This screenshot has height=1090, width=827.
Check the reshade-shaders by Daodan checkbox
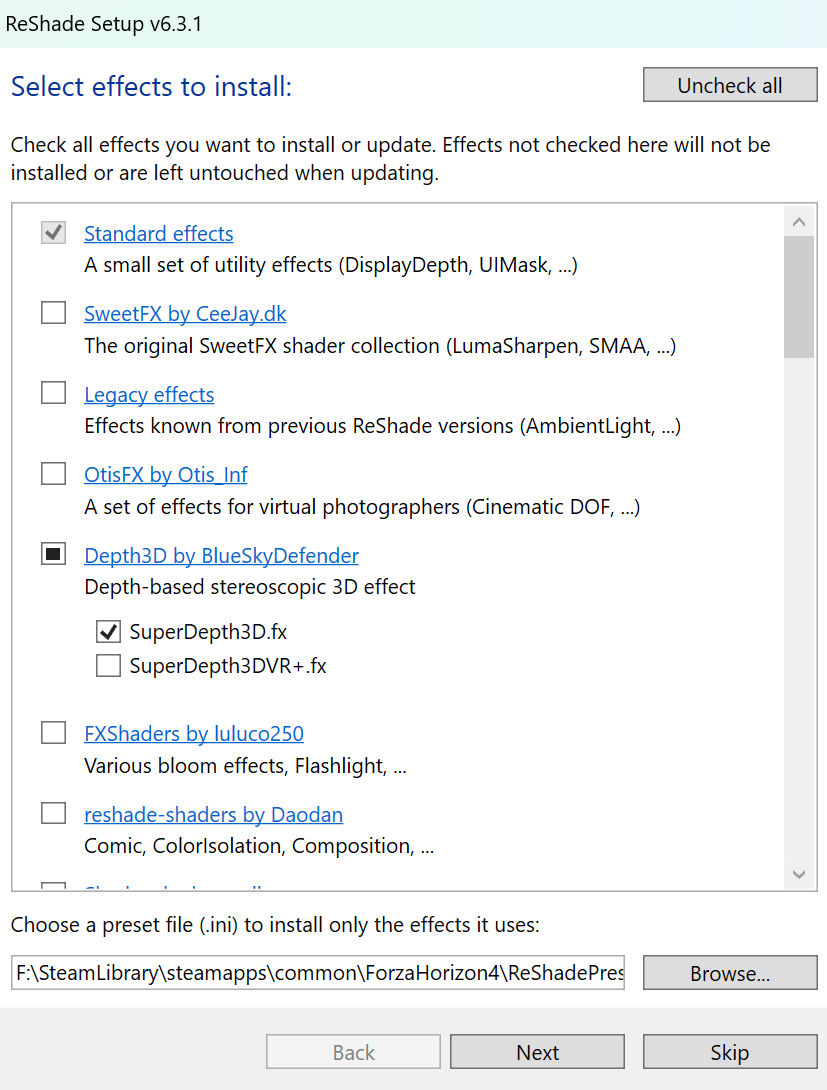(54, 813)
